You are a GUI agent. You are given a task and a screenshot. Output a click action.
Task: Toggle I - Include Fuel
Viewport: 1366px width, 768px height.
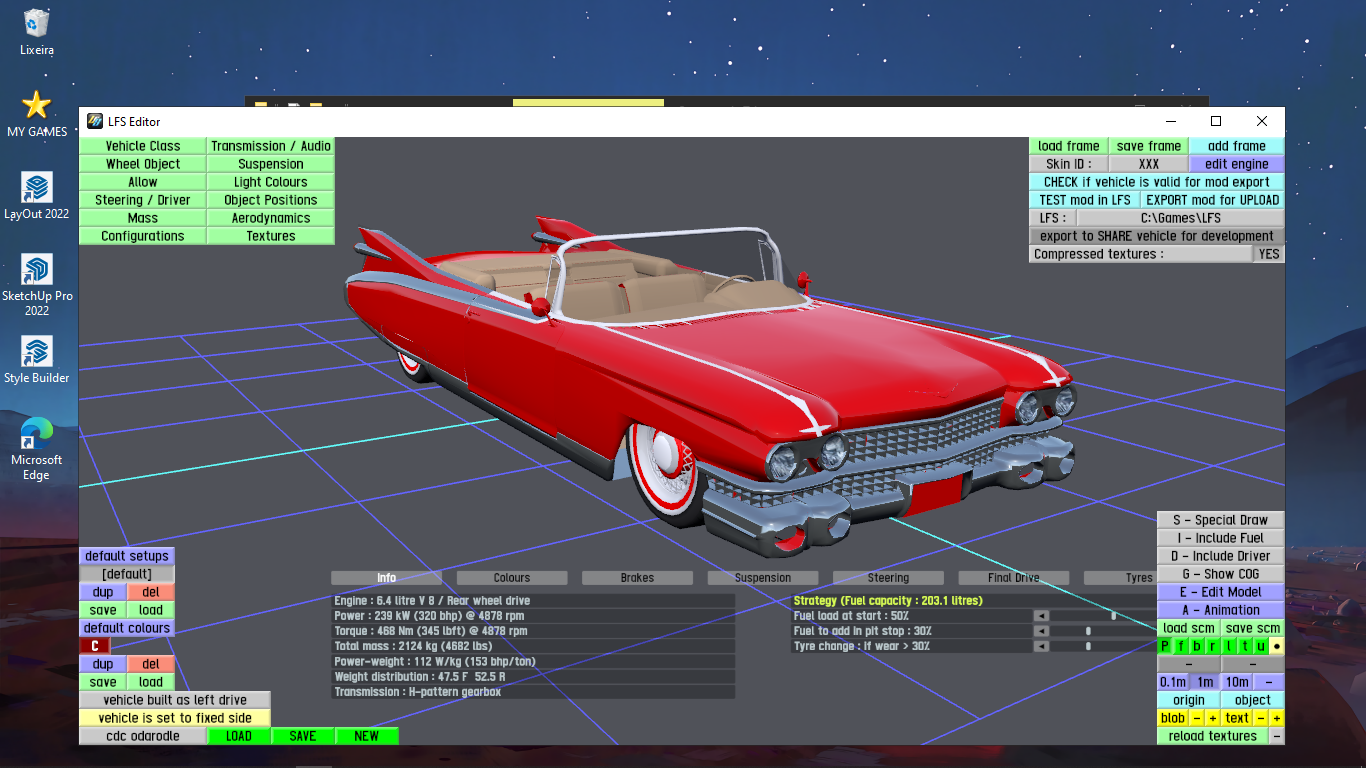pyautogui.click(x=1221, y=538)
